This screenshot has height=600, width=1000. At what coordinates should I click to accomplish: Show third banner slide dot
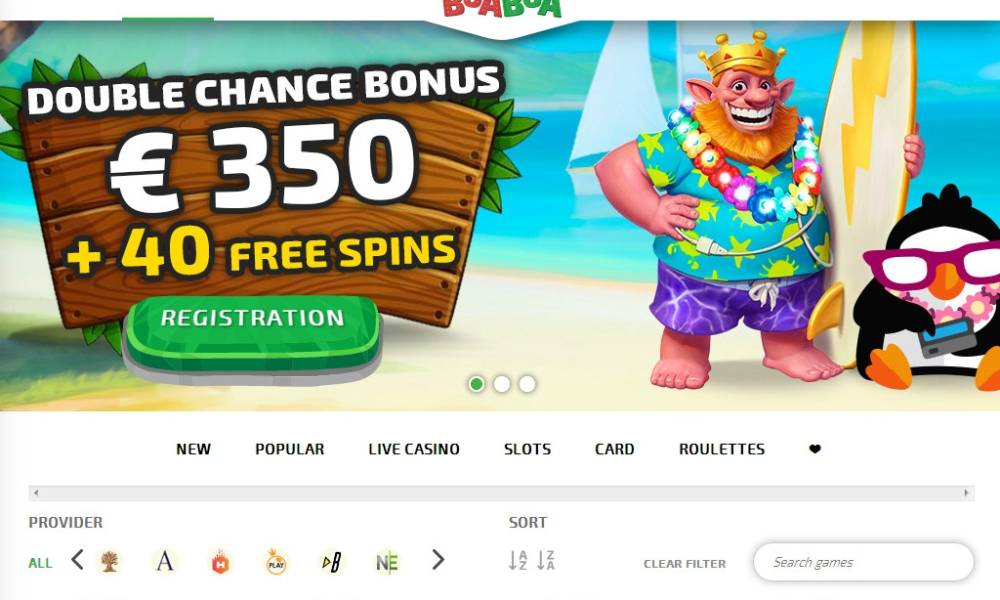click(527, 384)
